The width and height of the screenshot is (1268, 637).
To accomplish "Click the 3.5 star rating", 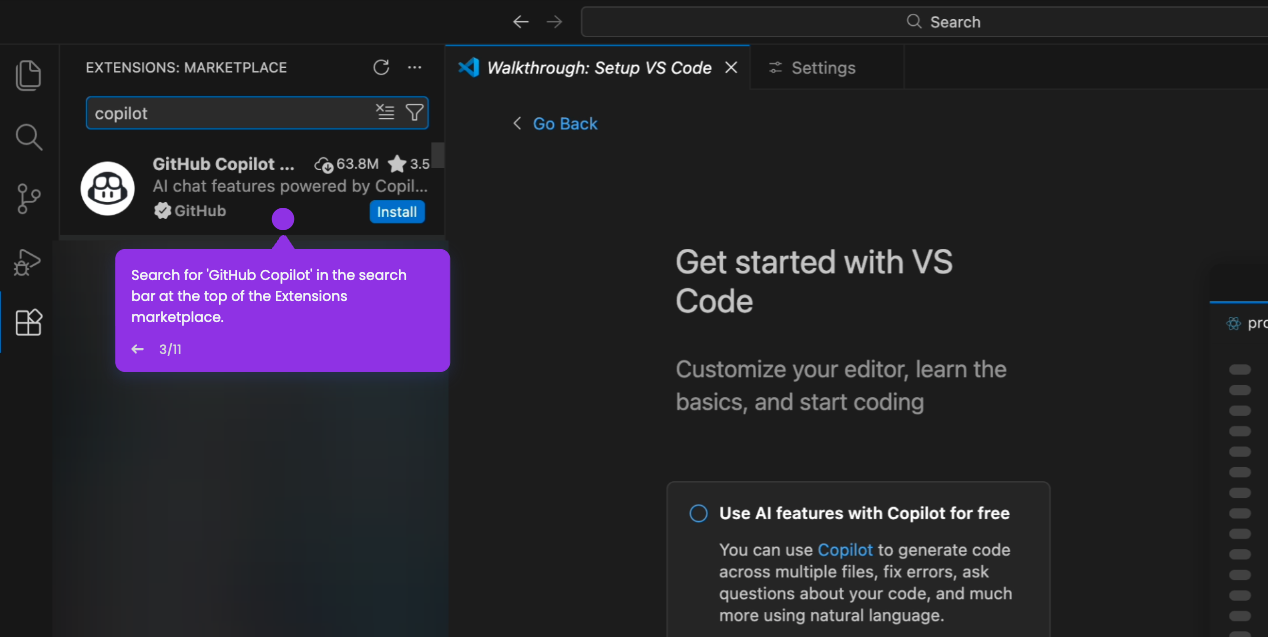I will pos(409,164).
